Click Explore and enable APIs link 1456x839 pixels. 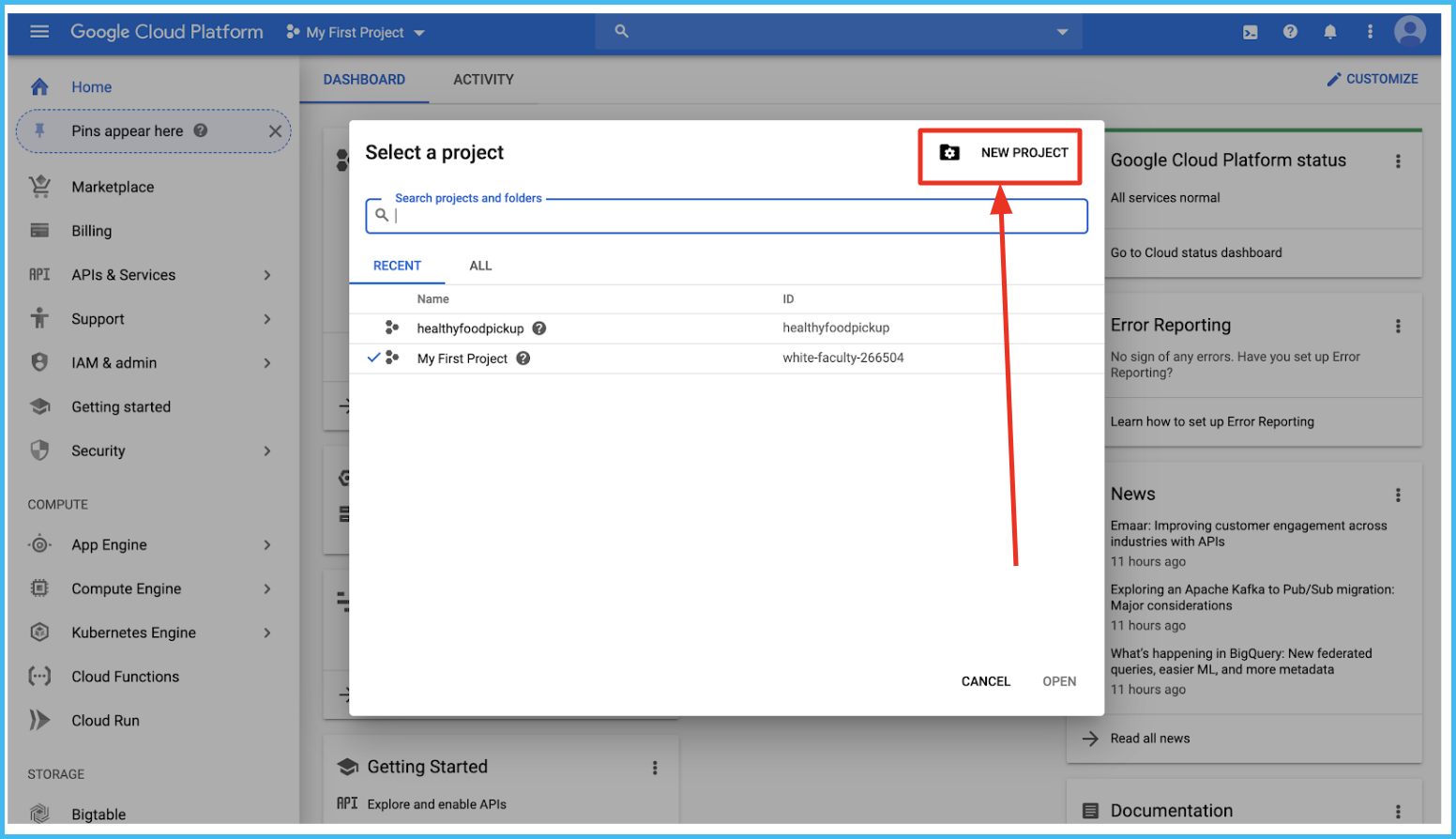(436, 804)
